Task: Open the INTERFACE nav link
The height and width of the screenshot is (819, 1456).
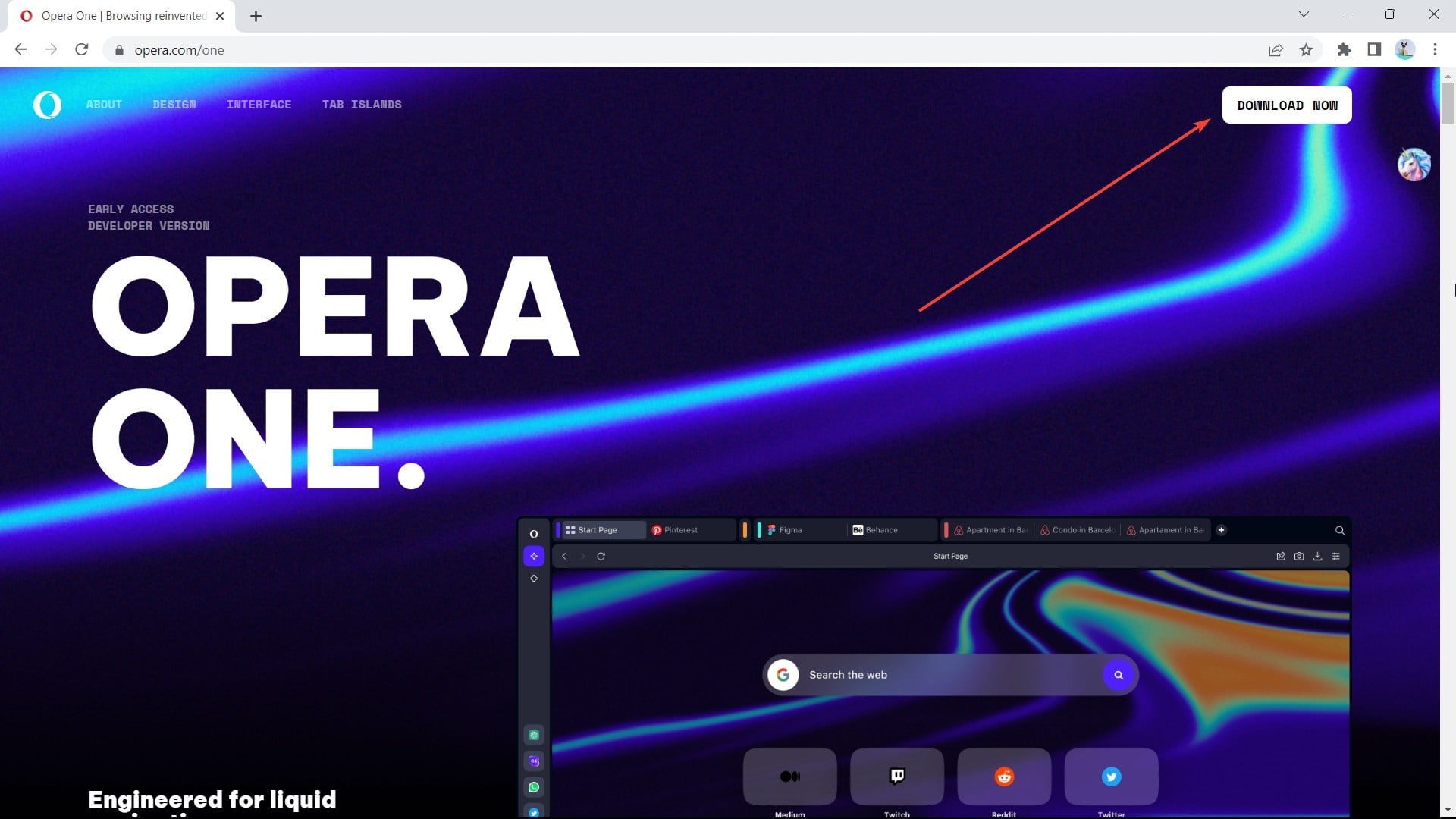Action: tap(259, 105)
